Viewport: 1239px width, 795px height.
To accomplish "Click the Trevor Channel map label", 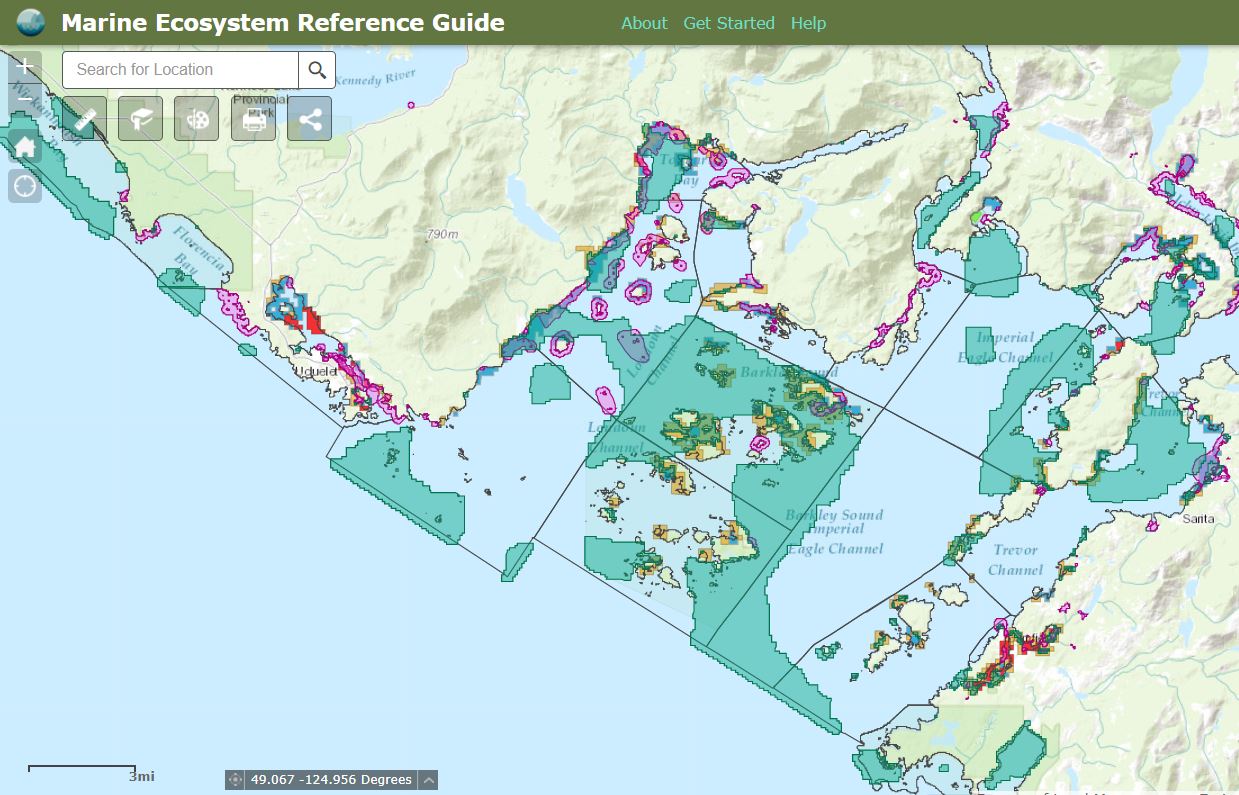I will [x=1016, y=560].
